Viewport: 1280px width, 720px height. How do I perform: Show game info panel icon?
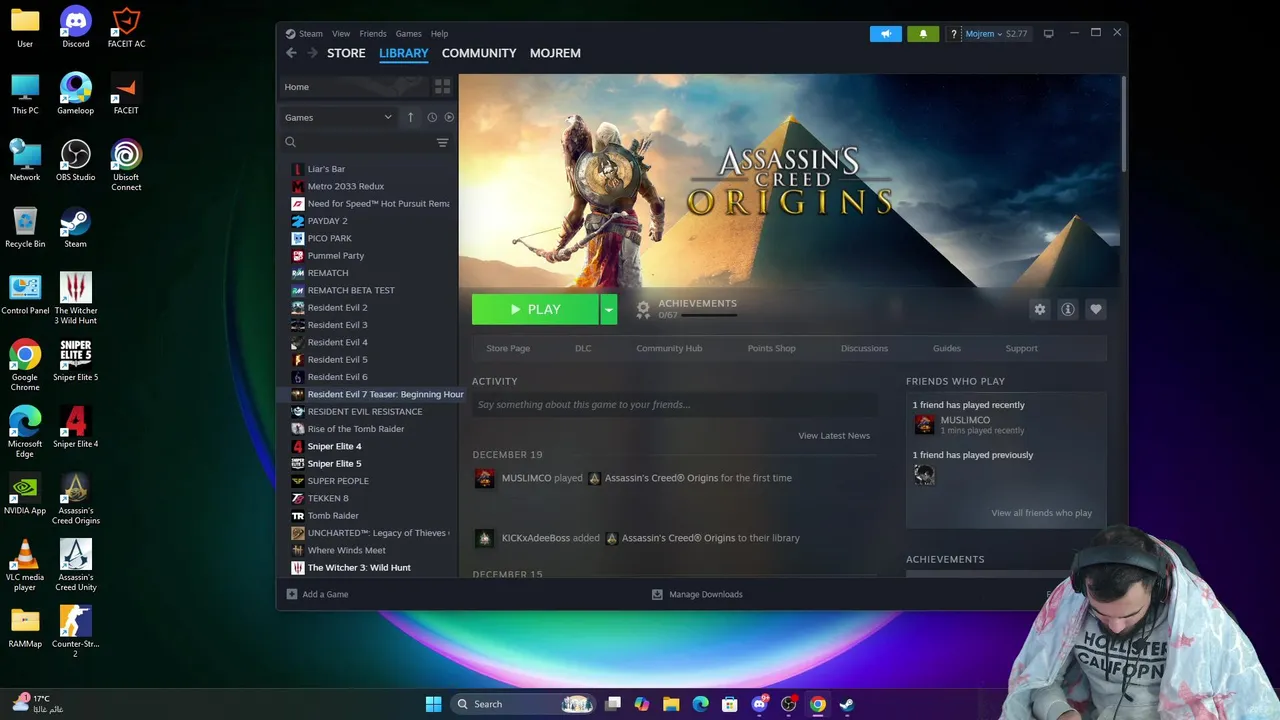[1068, 310]
